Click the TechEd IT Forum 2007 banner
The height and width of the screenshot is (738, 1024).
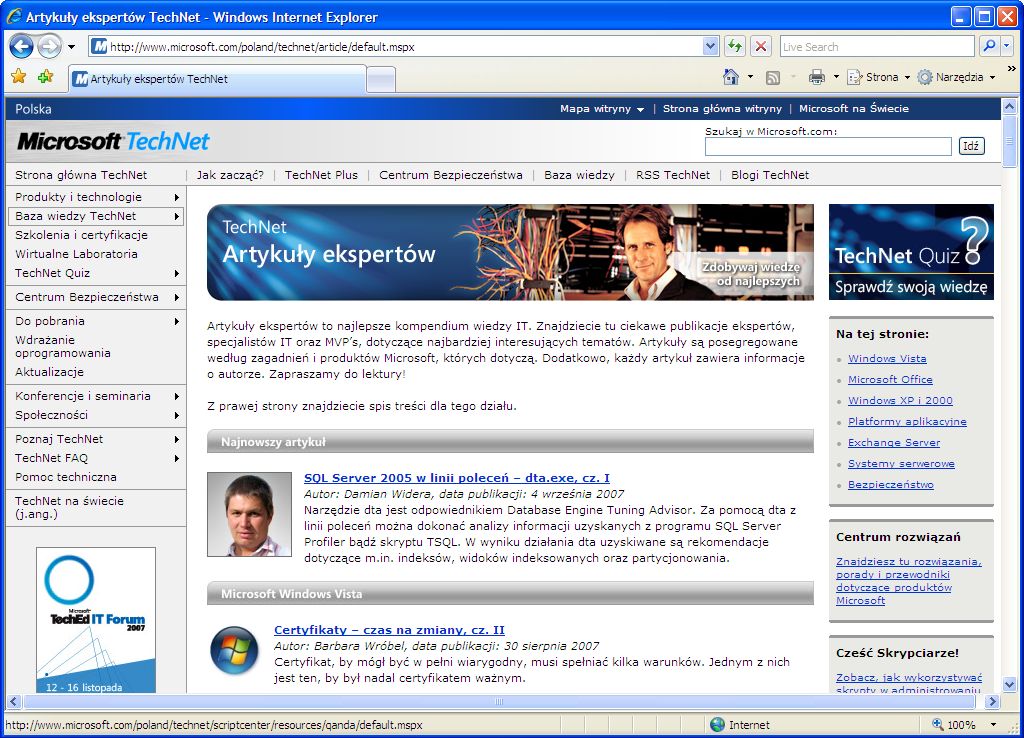(96, 620)
